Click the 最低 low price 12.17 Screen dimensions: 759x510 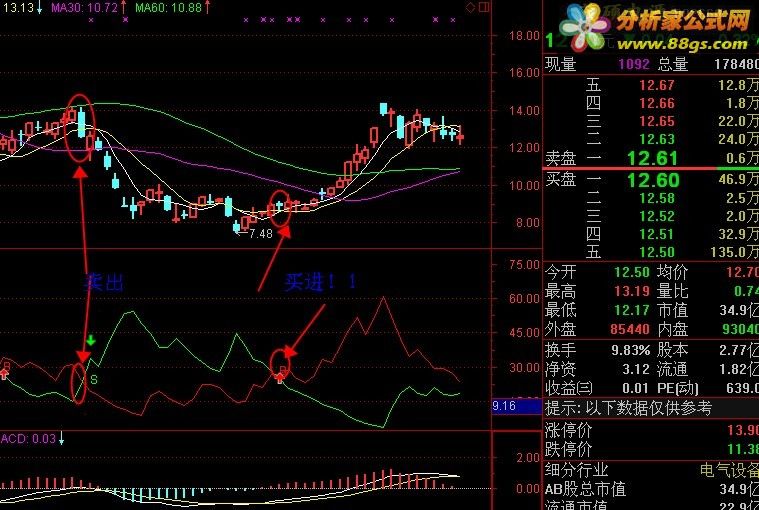point(632,310)
